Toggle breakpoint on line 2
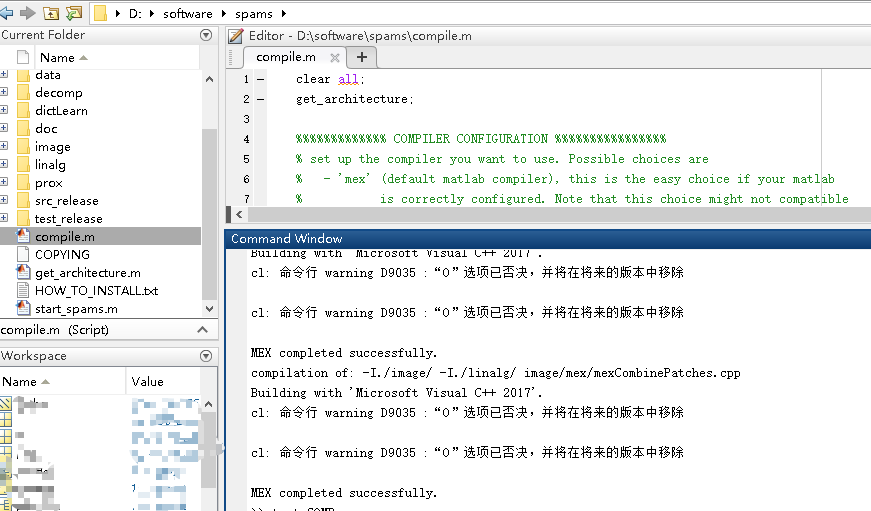Viewport: 871px width, 511px height. click(x=260, y=99)
